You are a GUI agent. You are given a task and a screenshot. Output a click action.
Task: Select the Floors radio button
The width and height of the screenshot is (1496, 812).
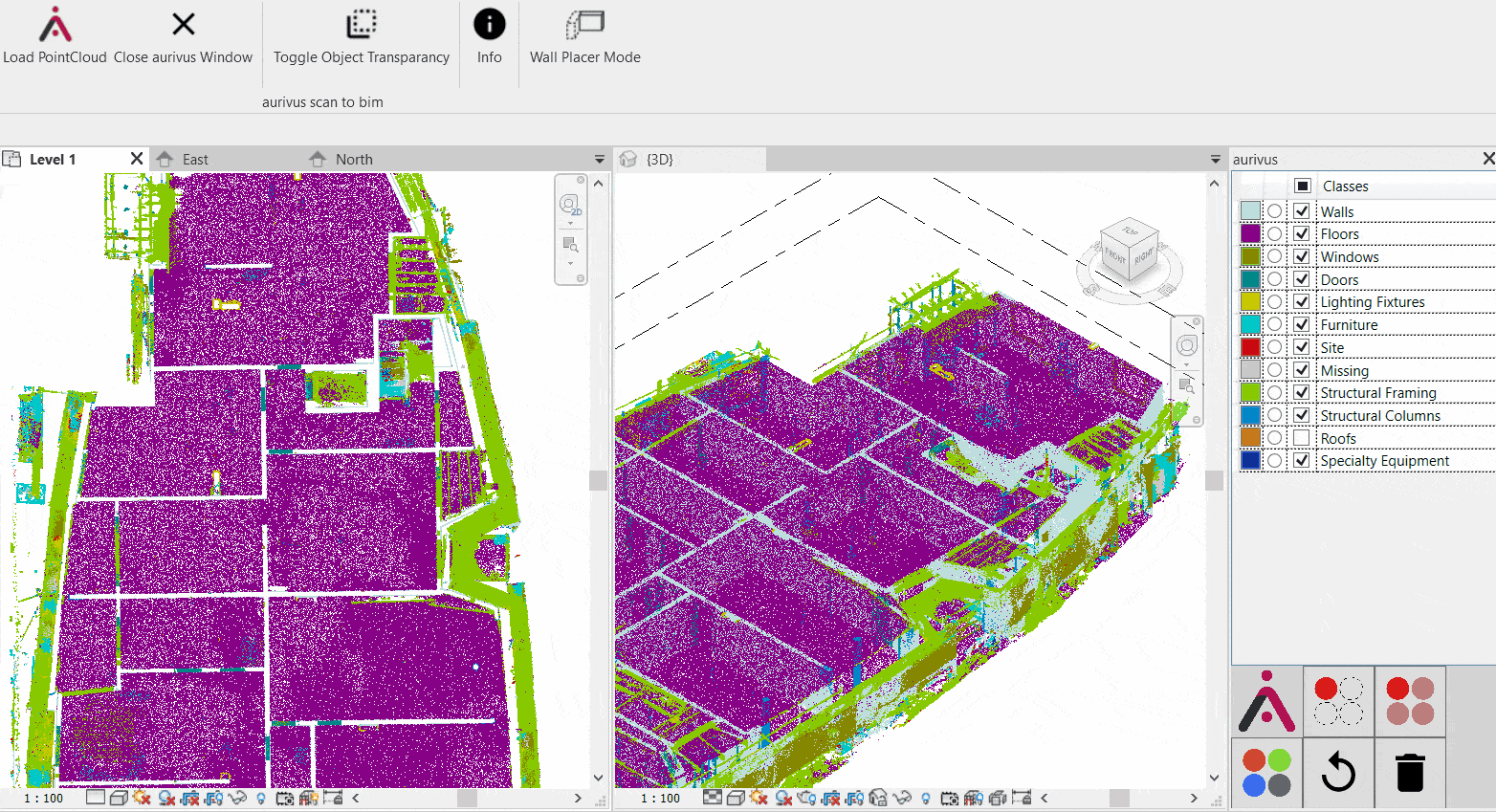1275,233
